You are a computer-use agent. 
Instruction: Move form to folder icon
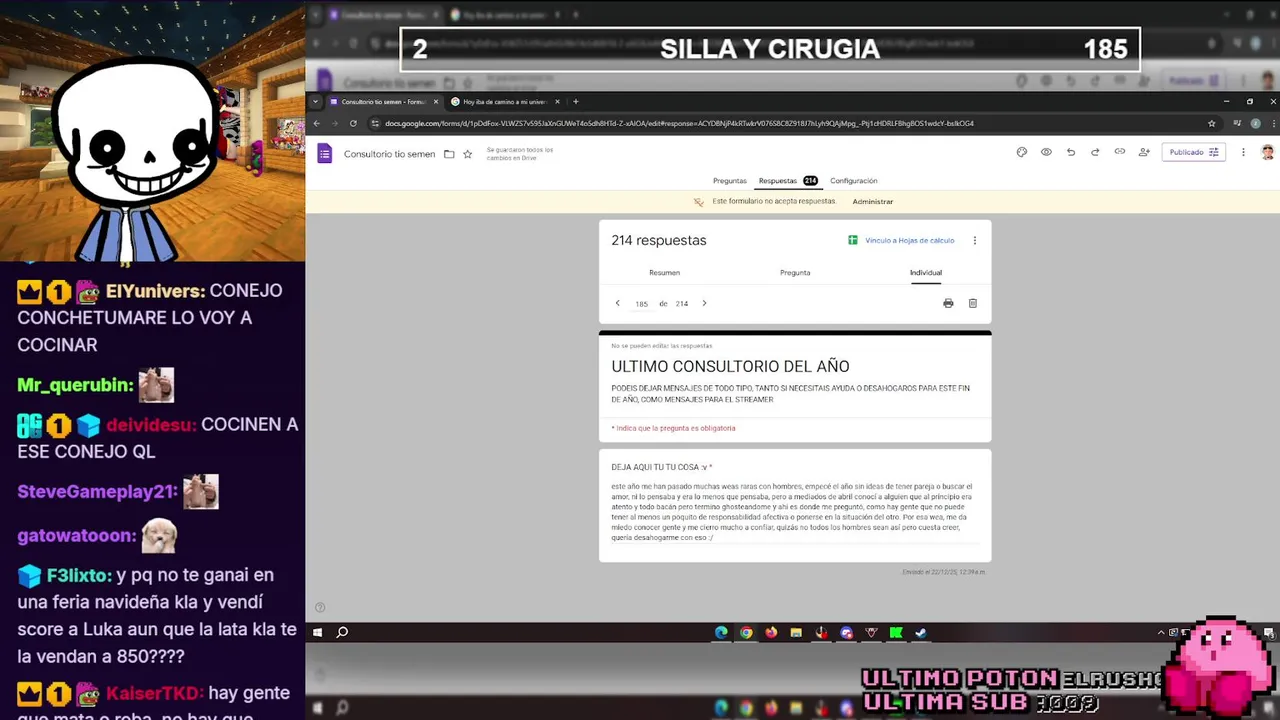pyautogui.click(x=449, y=154)
